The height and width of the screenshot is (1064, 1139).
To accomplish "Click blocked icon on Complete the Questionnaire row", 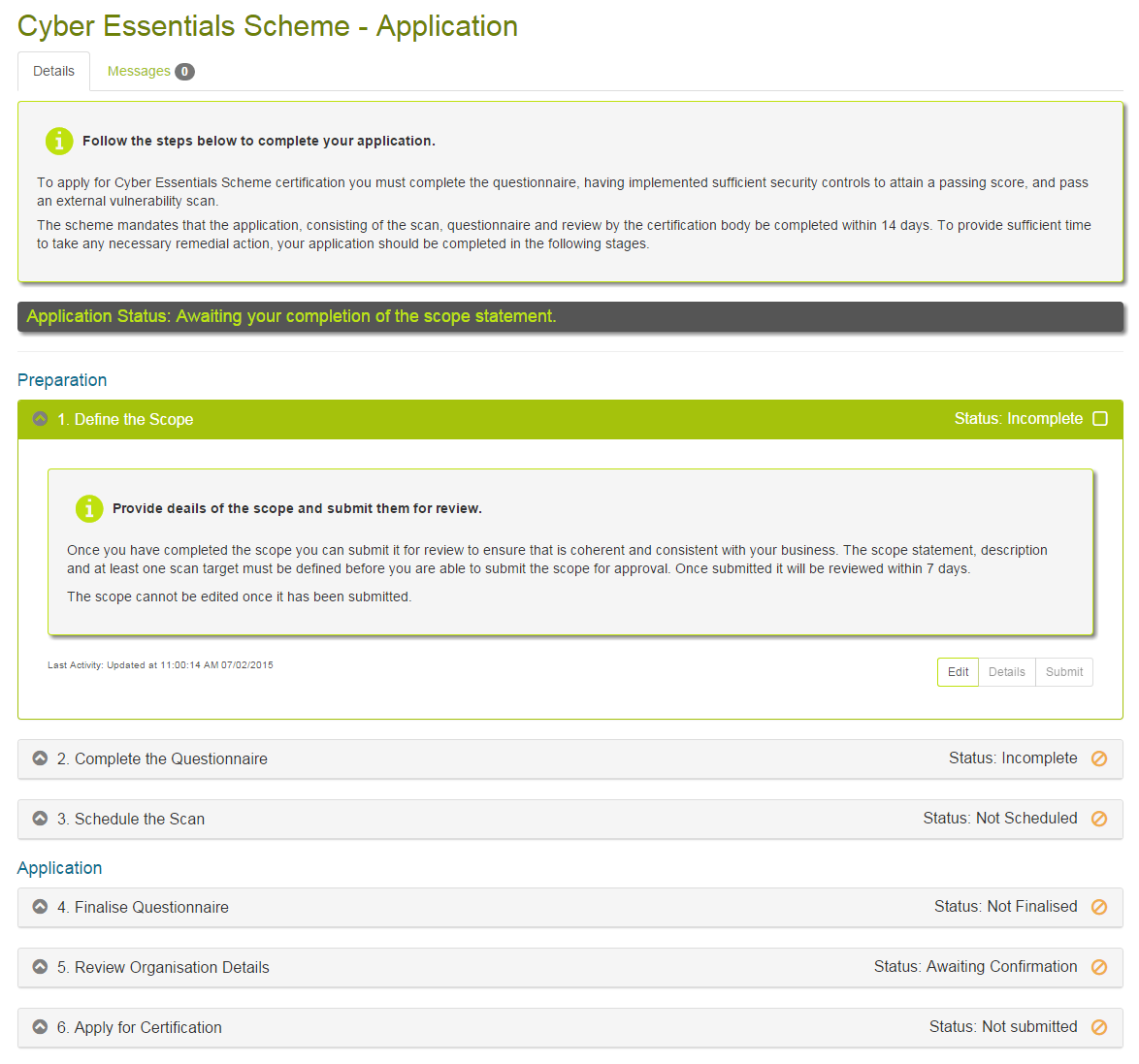I will click(x=1099, y=759).
